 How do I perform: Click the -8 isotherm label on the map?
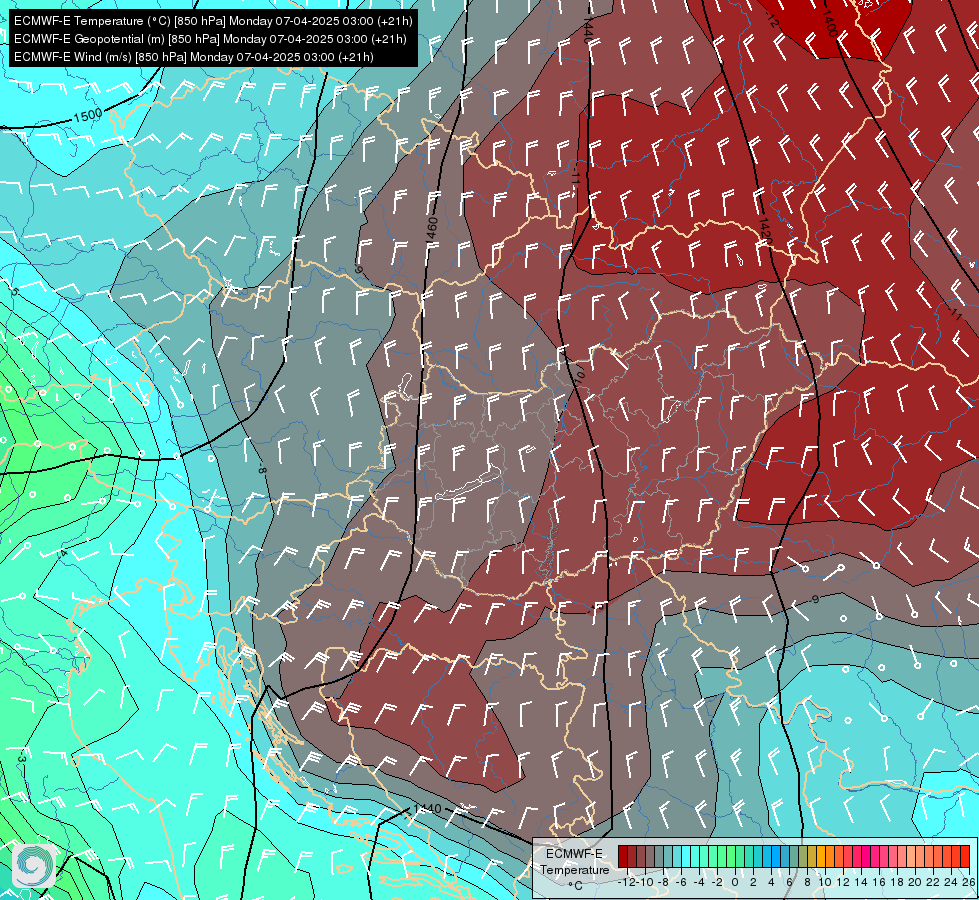262,467
